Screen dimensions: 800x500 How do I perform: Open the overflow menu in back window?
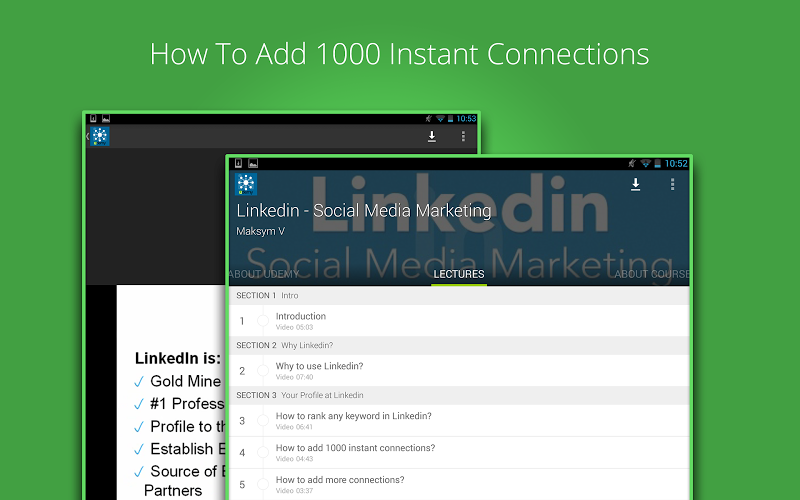463,136
